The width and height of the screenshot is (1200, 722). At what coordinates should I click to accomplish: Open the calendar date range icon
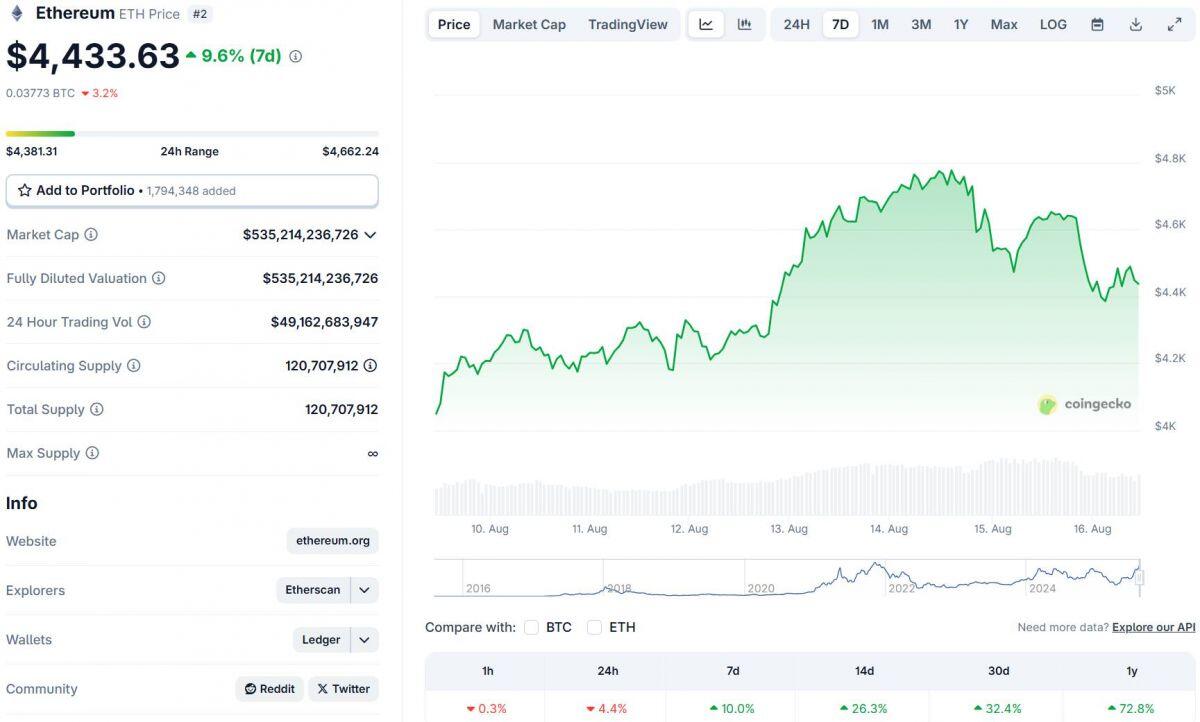point(1096,23)
